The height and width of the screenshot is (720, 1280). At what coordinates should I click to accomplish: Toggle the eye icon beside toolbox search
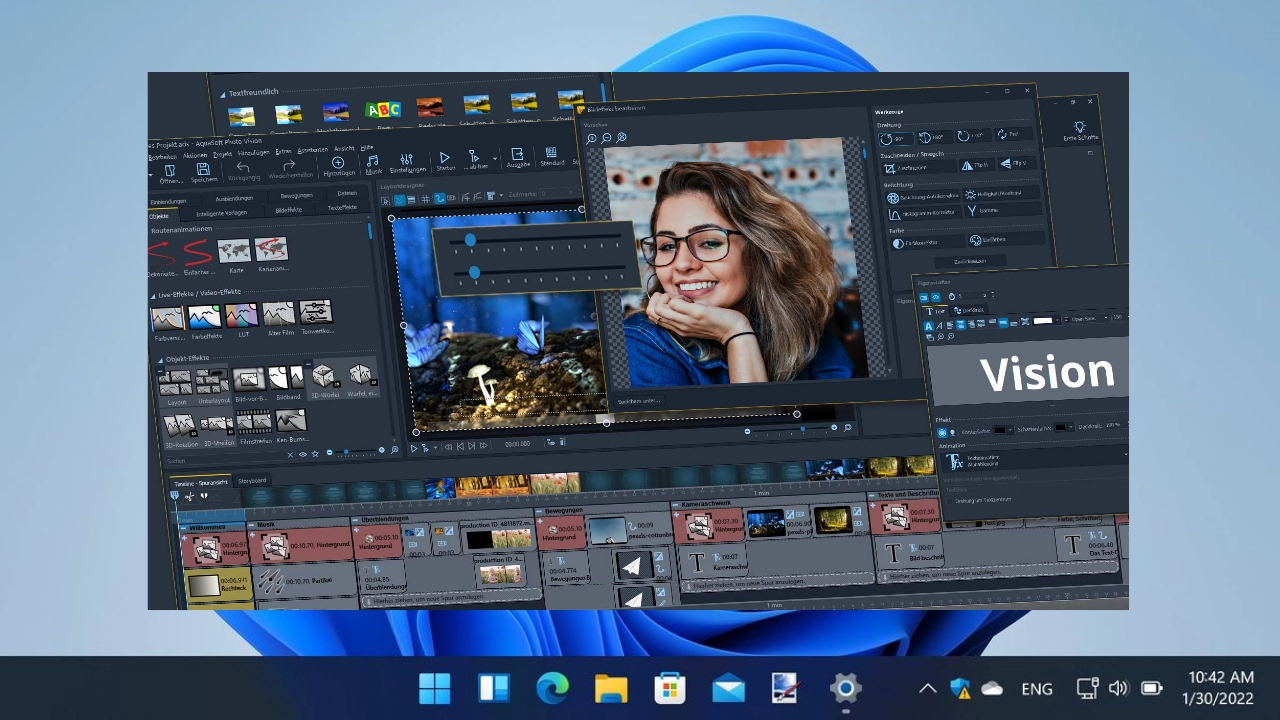(303, 454)
